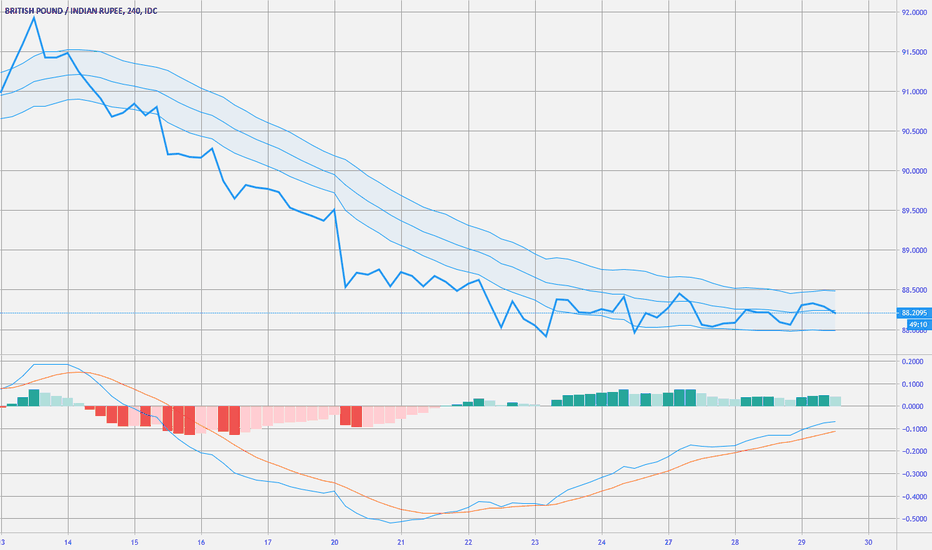Click the -0.2000 MACD axis label
Screen dimensions: 932x550
(x=912, y=451)
